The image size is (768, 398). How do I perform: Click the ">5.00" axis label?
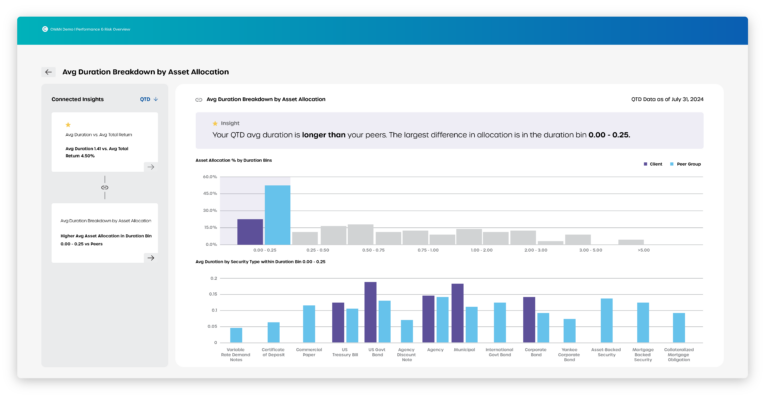coord(644,250)
